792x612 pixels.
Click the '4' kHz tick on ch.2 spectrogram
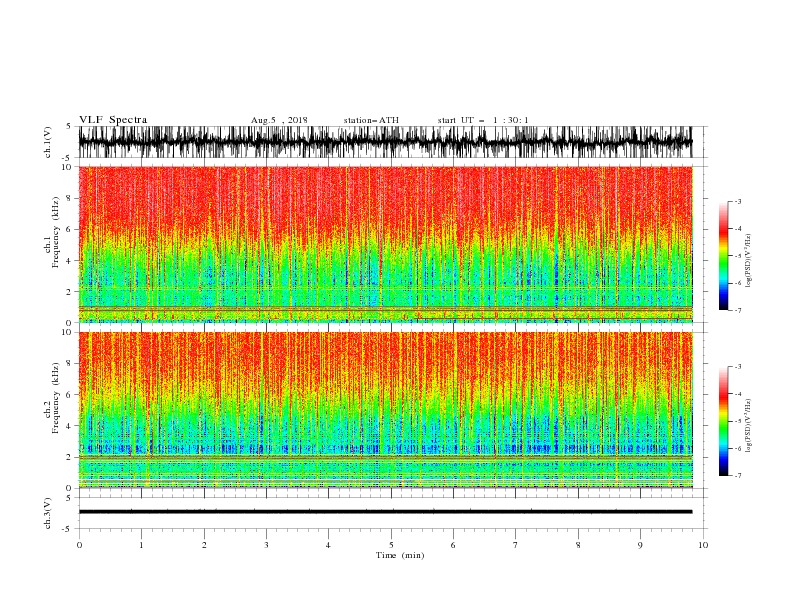click(70, 426)
